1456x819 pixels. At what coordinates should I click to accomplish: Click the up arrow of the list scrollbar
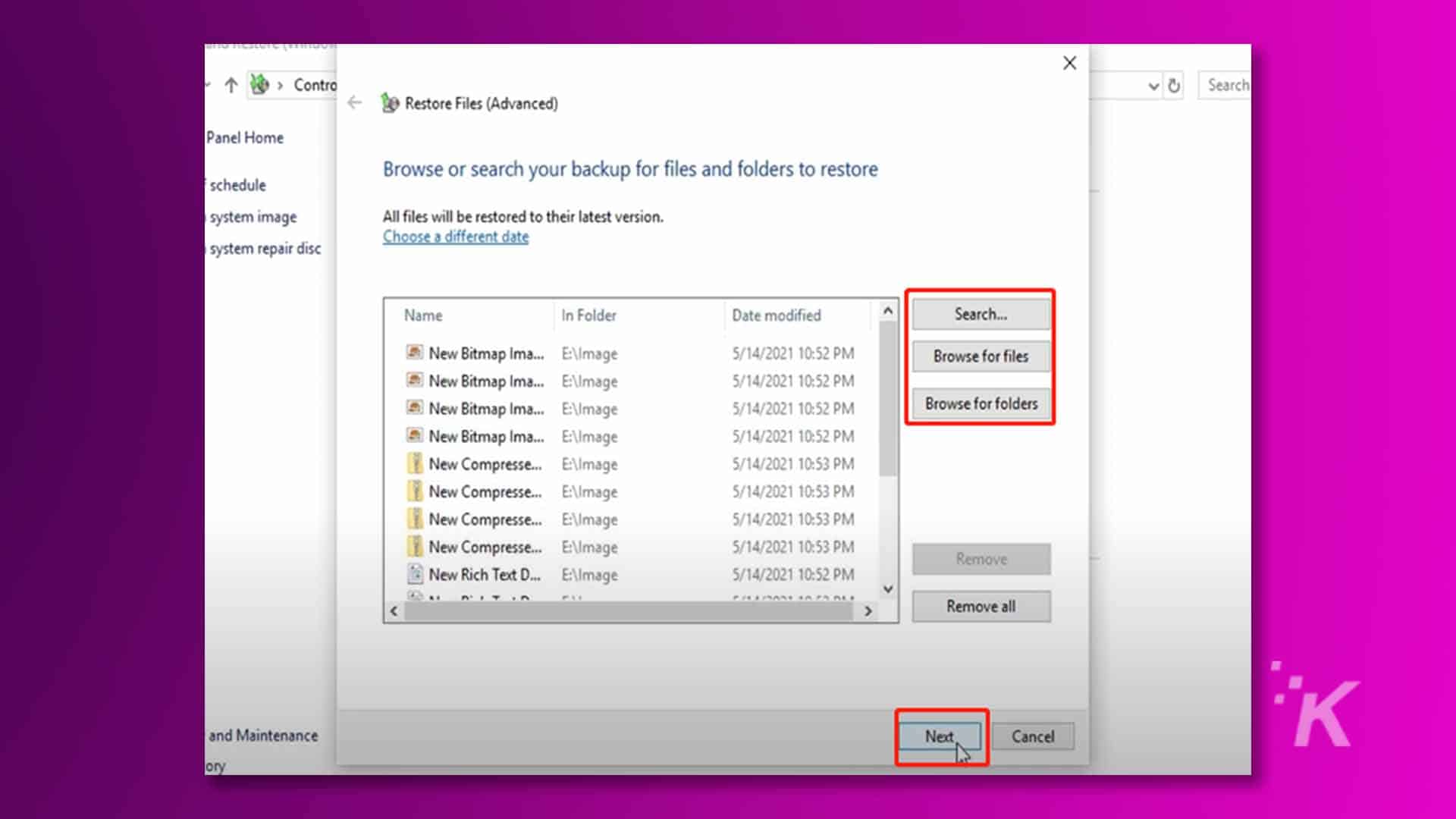888,311
